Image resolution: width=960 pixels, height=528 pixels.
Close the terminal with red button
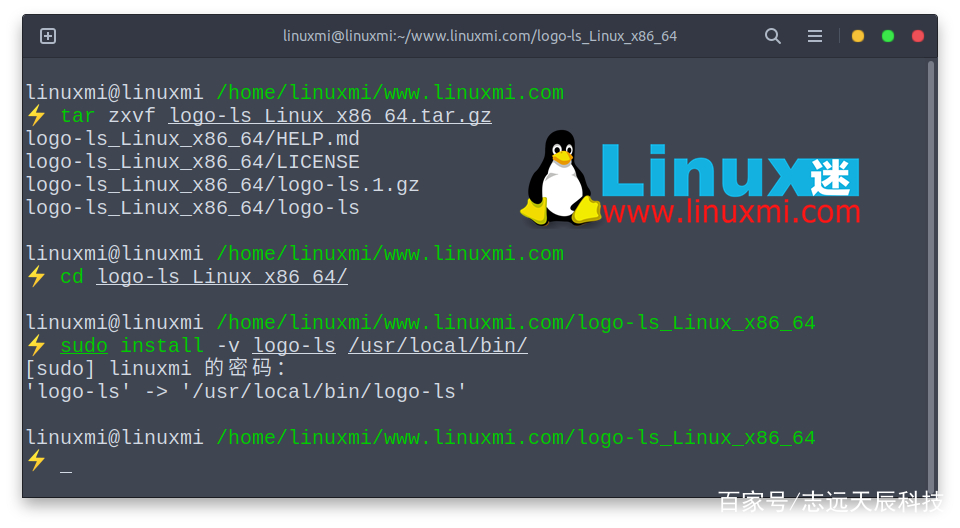pos(918,36)
